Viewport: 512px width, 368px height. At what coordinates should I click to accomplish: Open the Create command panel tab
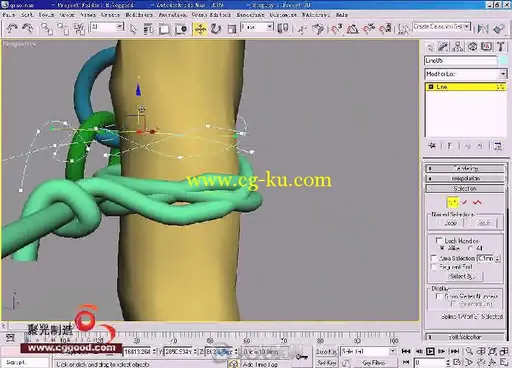[x=430, y=47]
